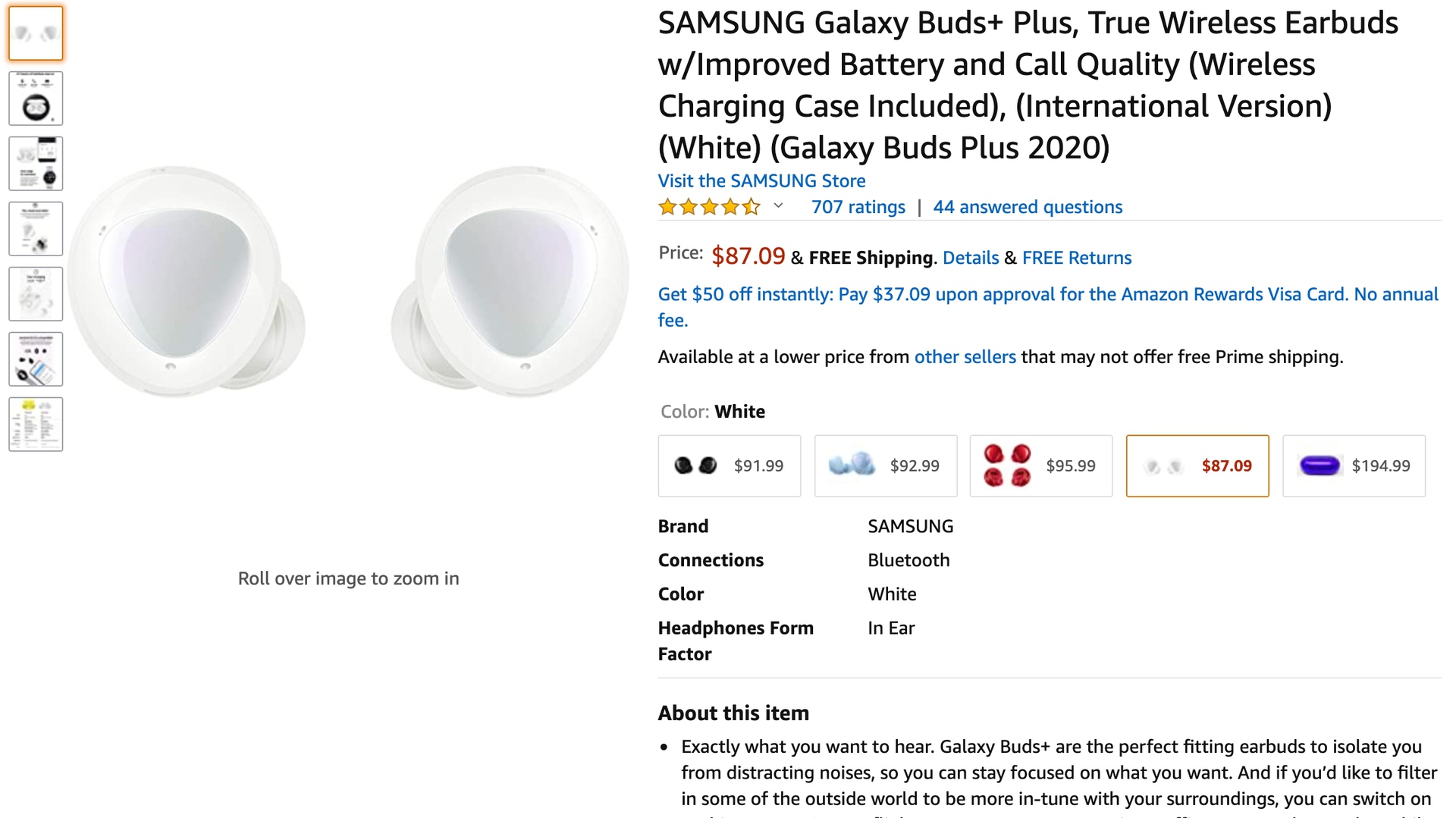
Task: Pick the red color option at $95.99
Action: click(1040, 466)
